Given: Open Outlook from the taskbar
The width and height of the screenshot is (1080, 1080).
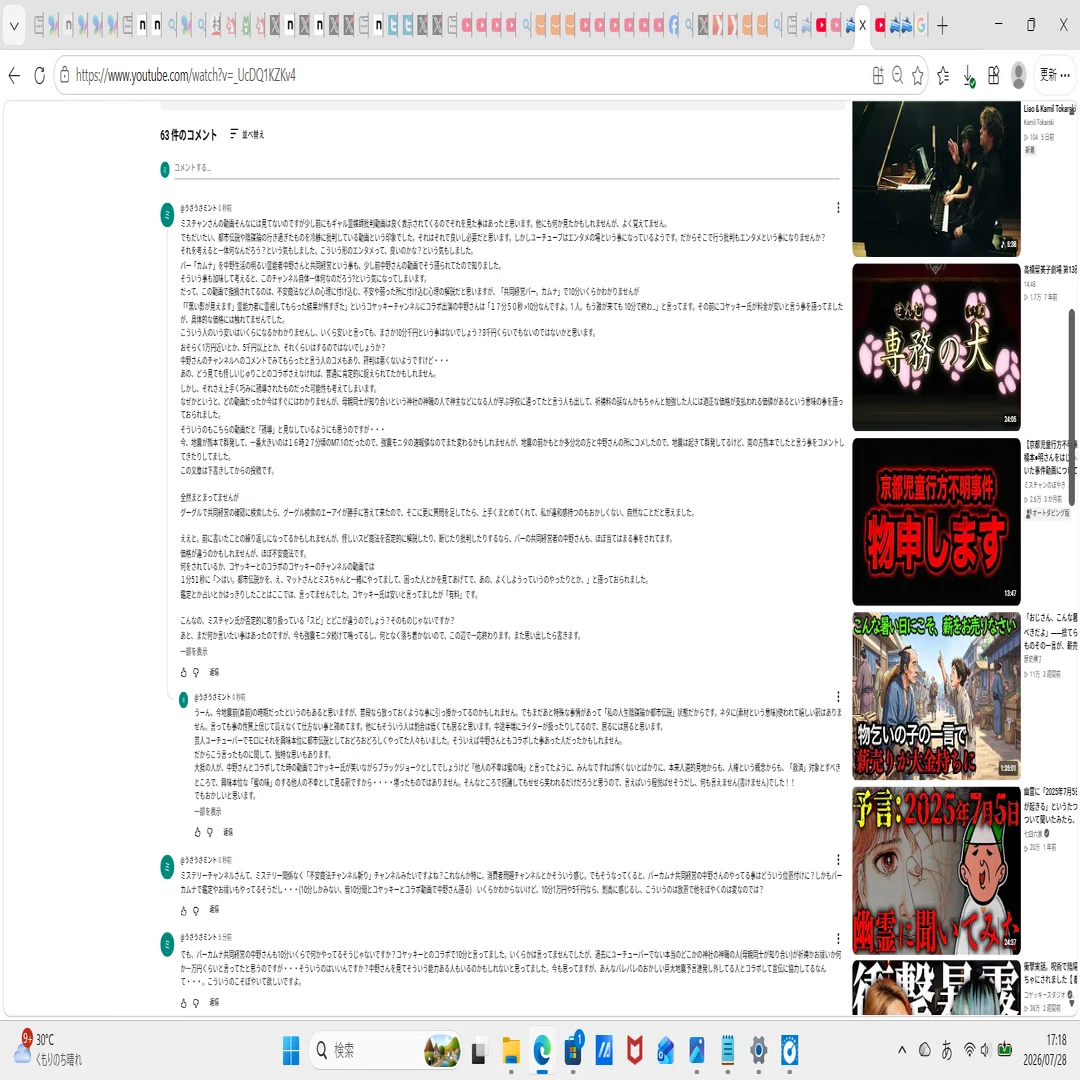Looking at the screenshot, I should (665, 1050).
